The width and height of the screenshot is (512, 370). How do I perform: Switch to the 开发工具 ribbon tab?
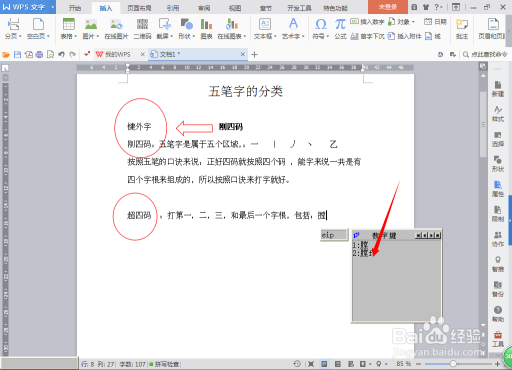pos(299,8)
